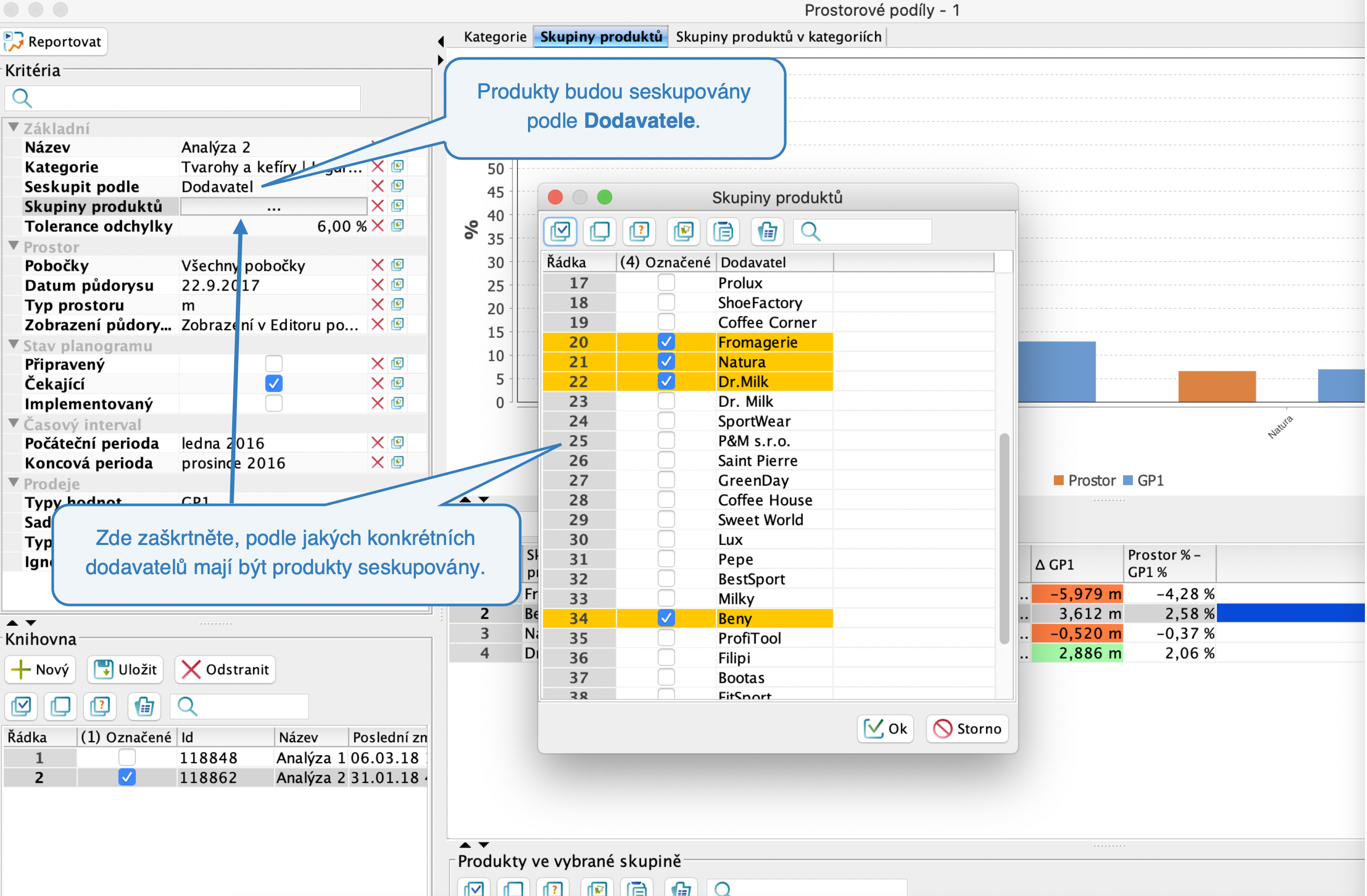Image resolution: width=1367 pixels, height=896 pixels.
Task: Collapse the left panel with the left arrow
Action: click(440, 41)
